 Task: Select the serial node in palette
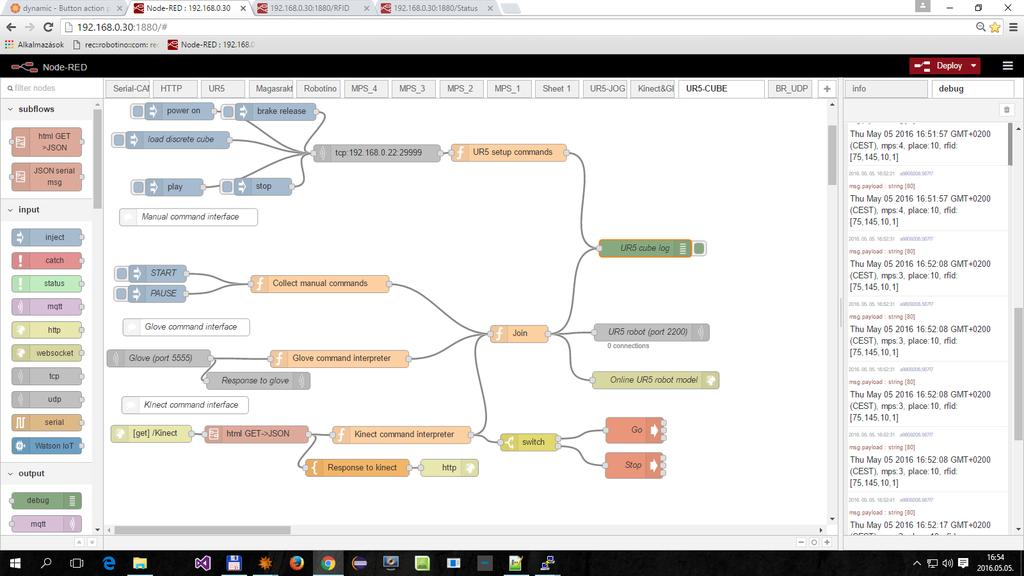click(x=47, y=423)
